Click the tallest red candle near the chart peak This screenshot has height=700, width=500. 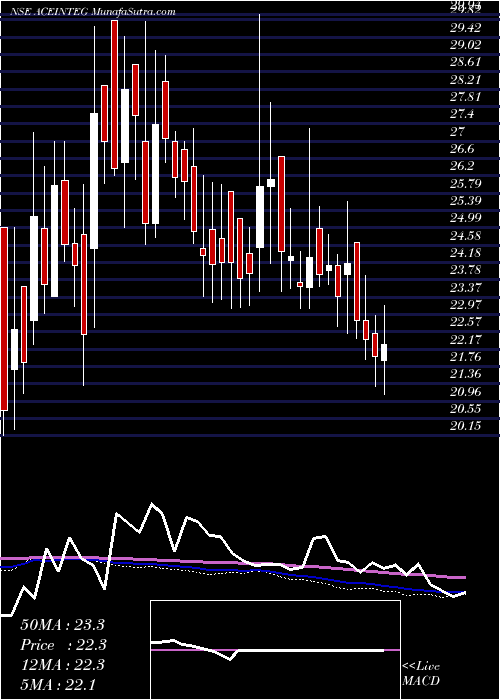115,95
